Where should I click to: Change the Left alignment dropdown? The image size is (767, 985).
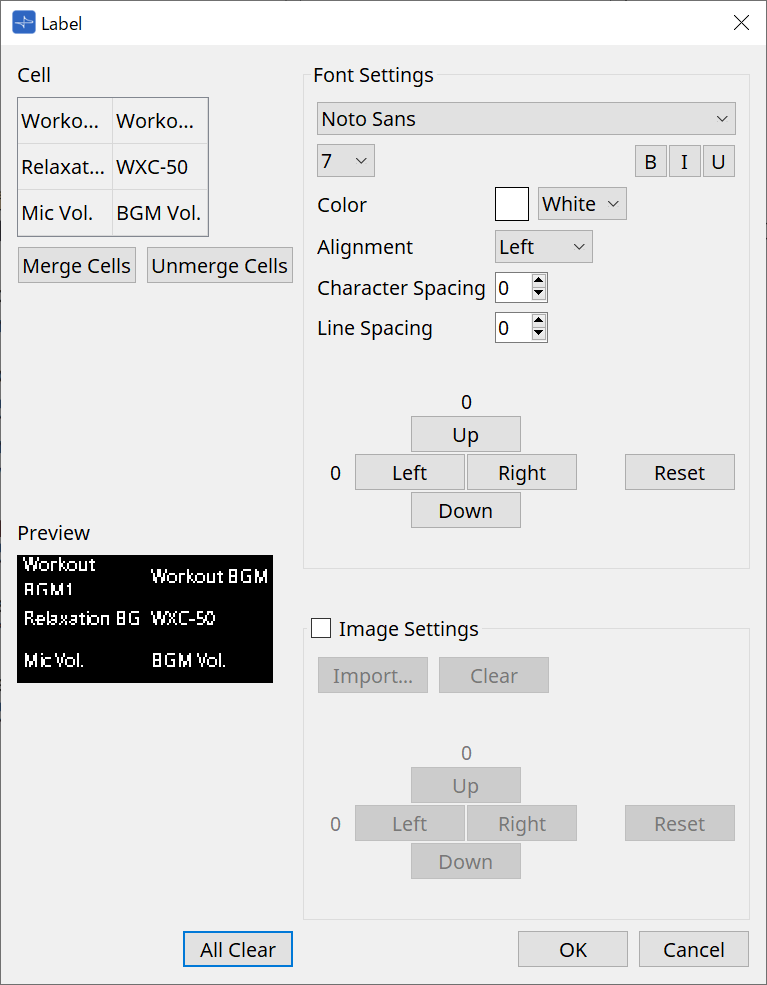[543, 246]
